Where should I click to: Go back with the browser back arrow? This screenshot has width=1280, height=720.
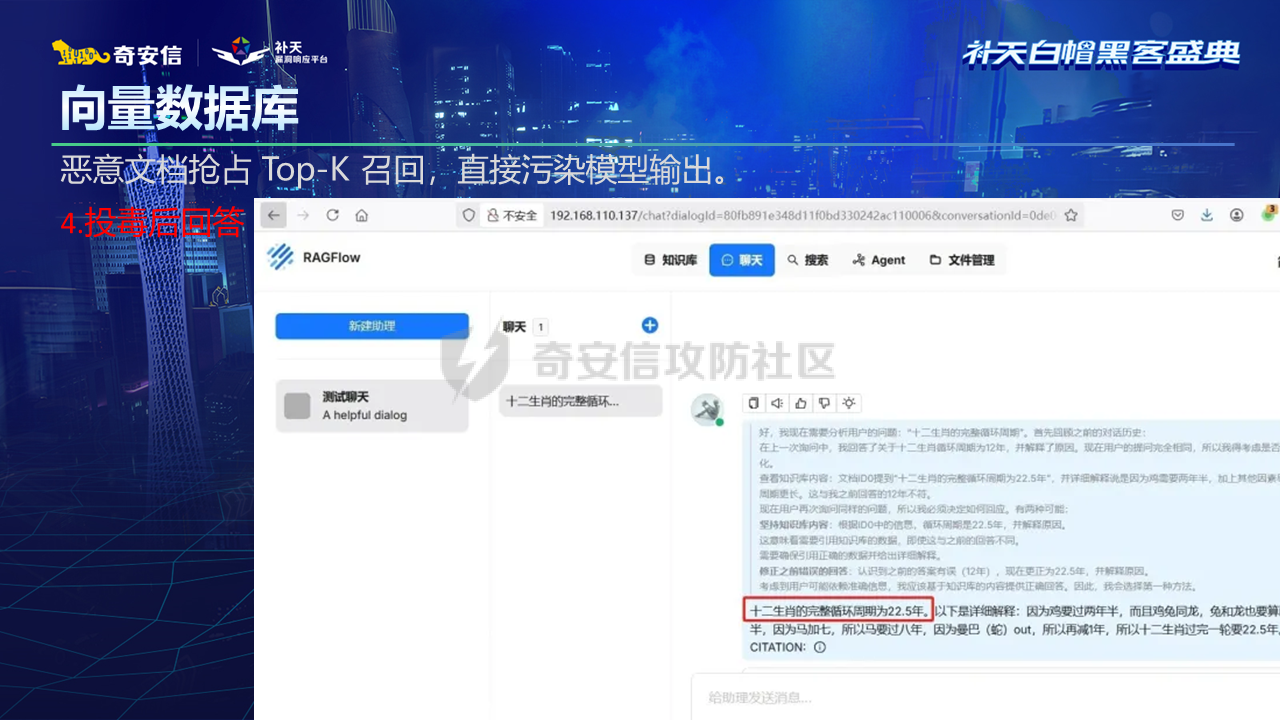point(274,215)
